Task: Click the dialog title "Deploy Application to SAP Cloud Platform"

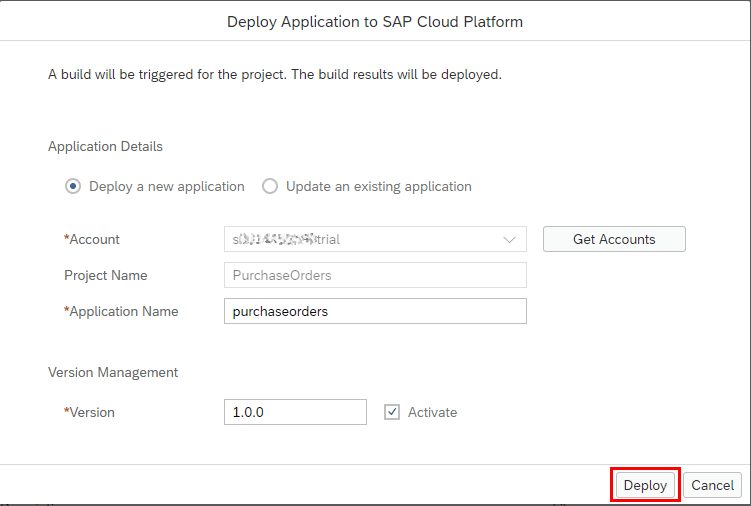Action: (375, 21)
